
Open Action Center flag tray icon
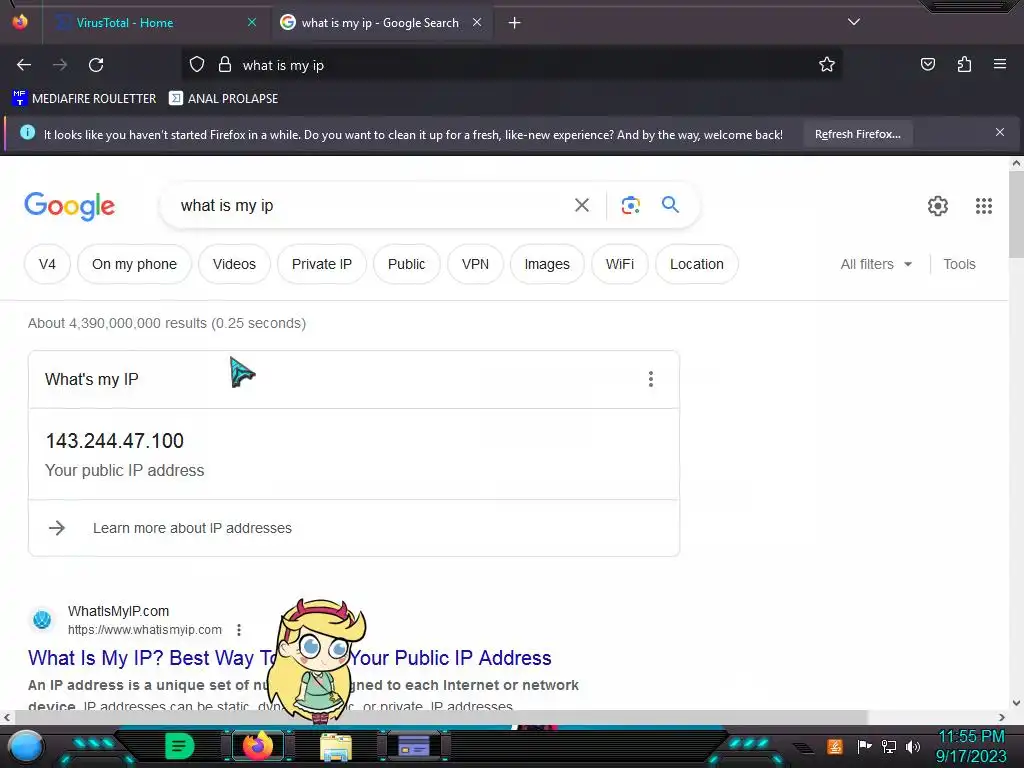pos(864,746)
